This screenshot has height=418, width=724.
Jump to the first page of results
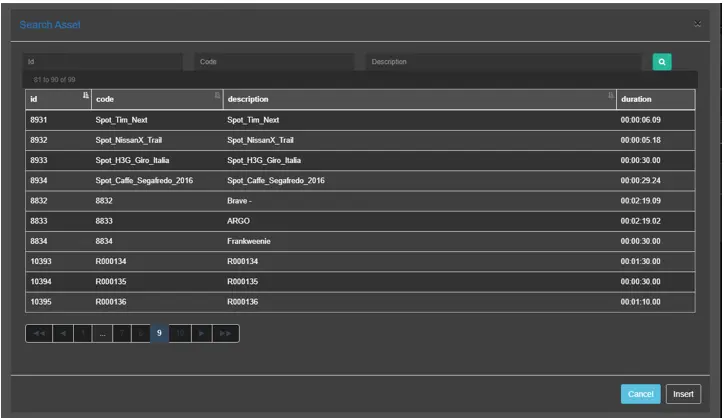point(37,333)
